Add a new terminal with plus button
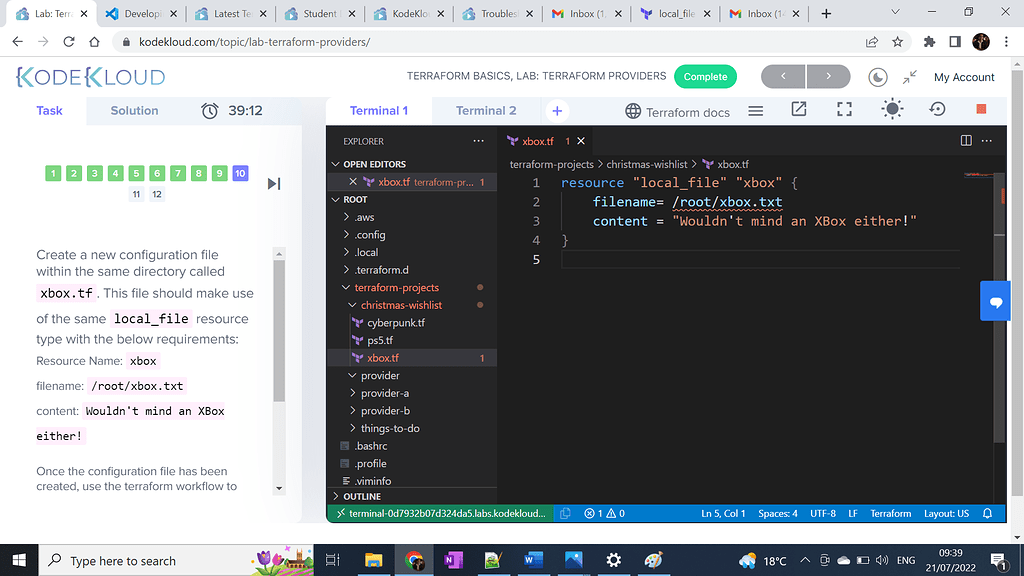 coord(557,111)
